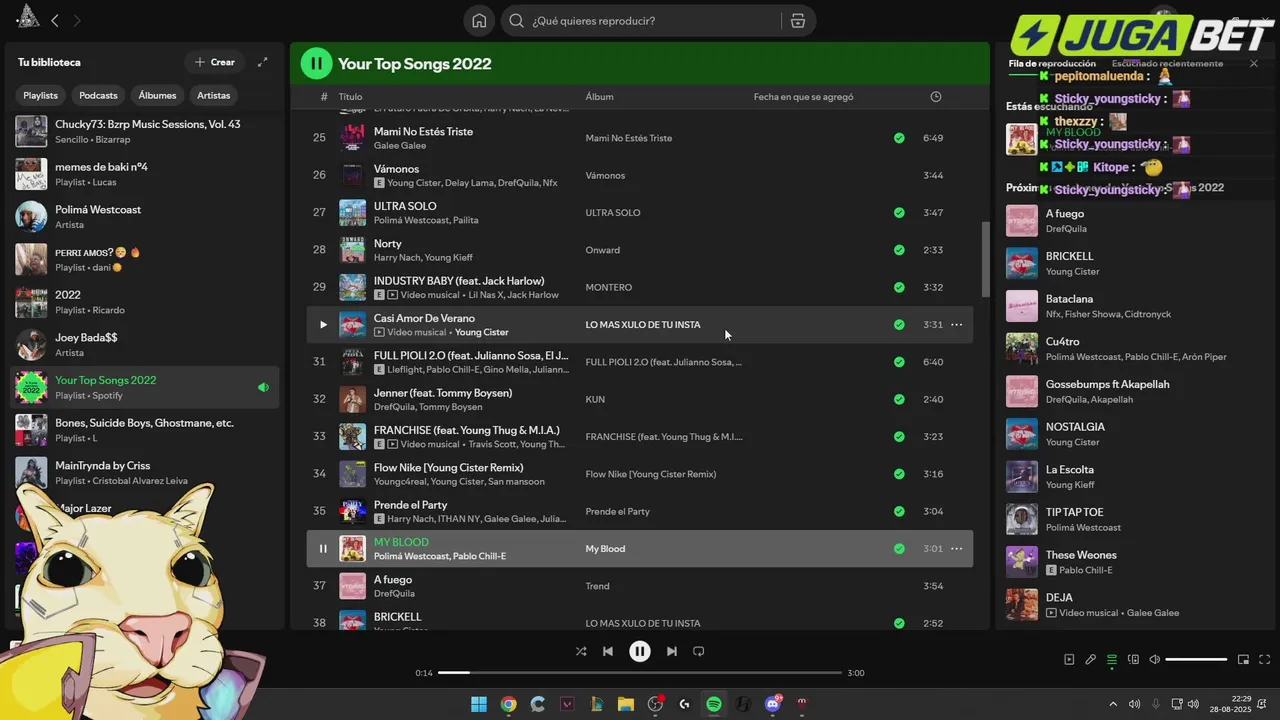
Task: Open more options for Casi Amor De Verano
Action: 956,324
